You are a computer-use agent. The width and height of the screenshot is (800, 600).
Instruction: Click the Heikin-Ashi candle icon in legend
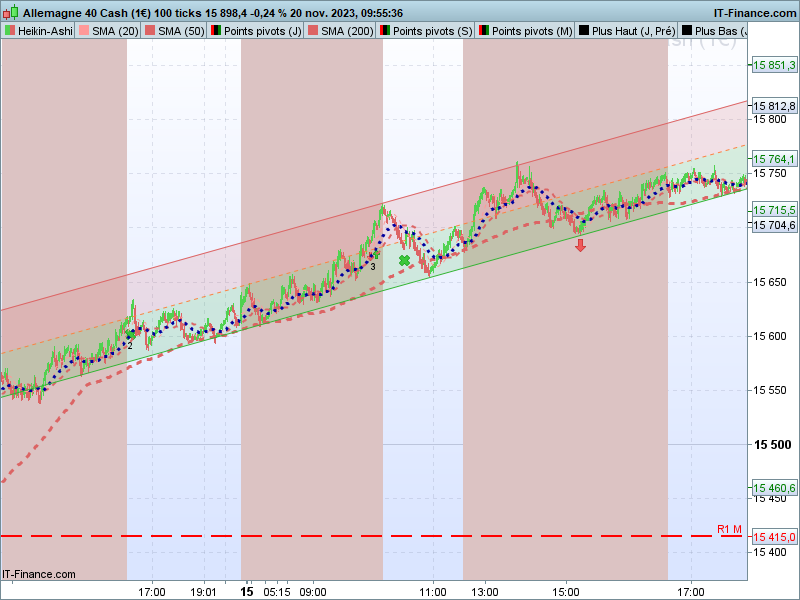coord(10,31)
